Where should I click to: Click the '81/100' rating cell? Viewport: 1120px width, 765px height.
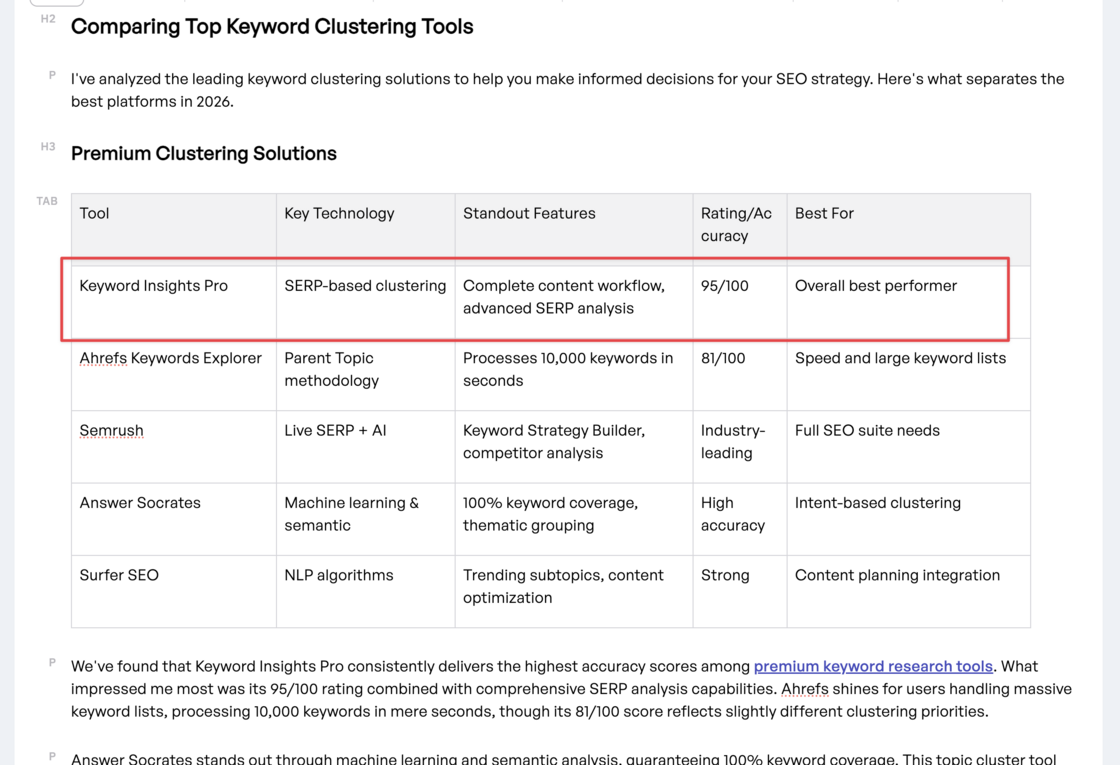click(x=740, y=374)
